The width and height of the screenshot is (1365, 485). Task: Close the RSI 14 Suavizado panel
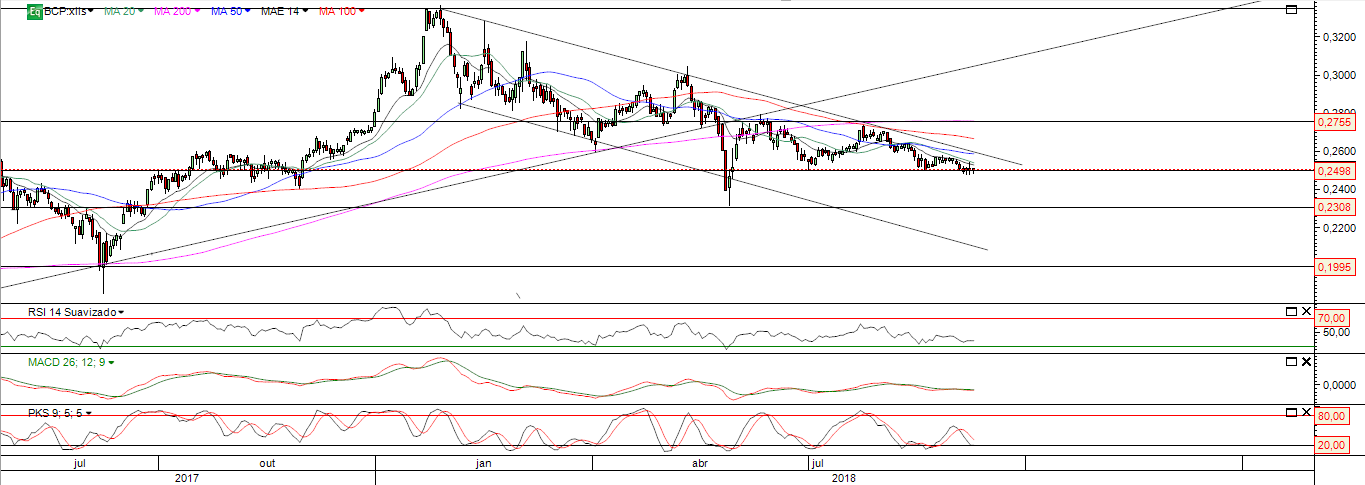click(1307, 312)
